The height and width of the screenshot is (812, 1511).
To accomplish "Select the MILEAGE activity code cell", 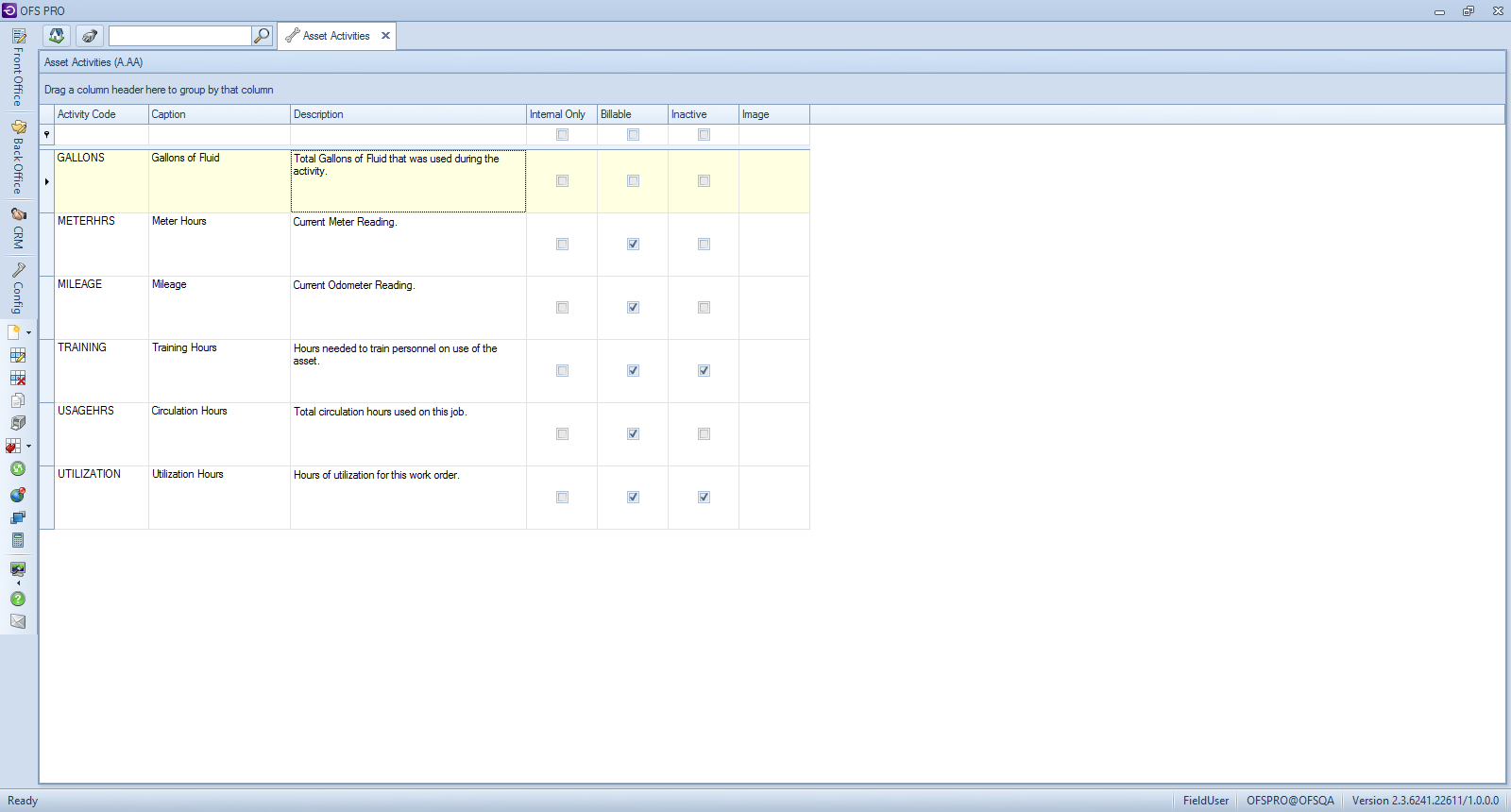I will [x=101, y=308].
